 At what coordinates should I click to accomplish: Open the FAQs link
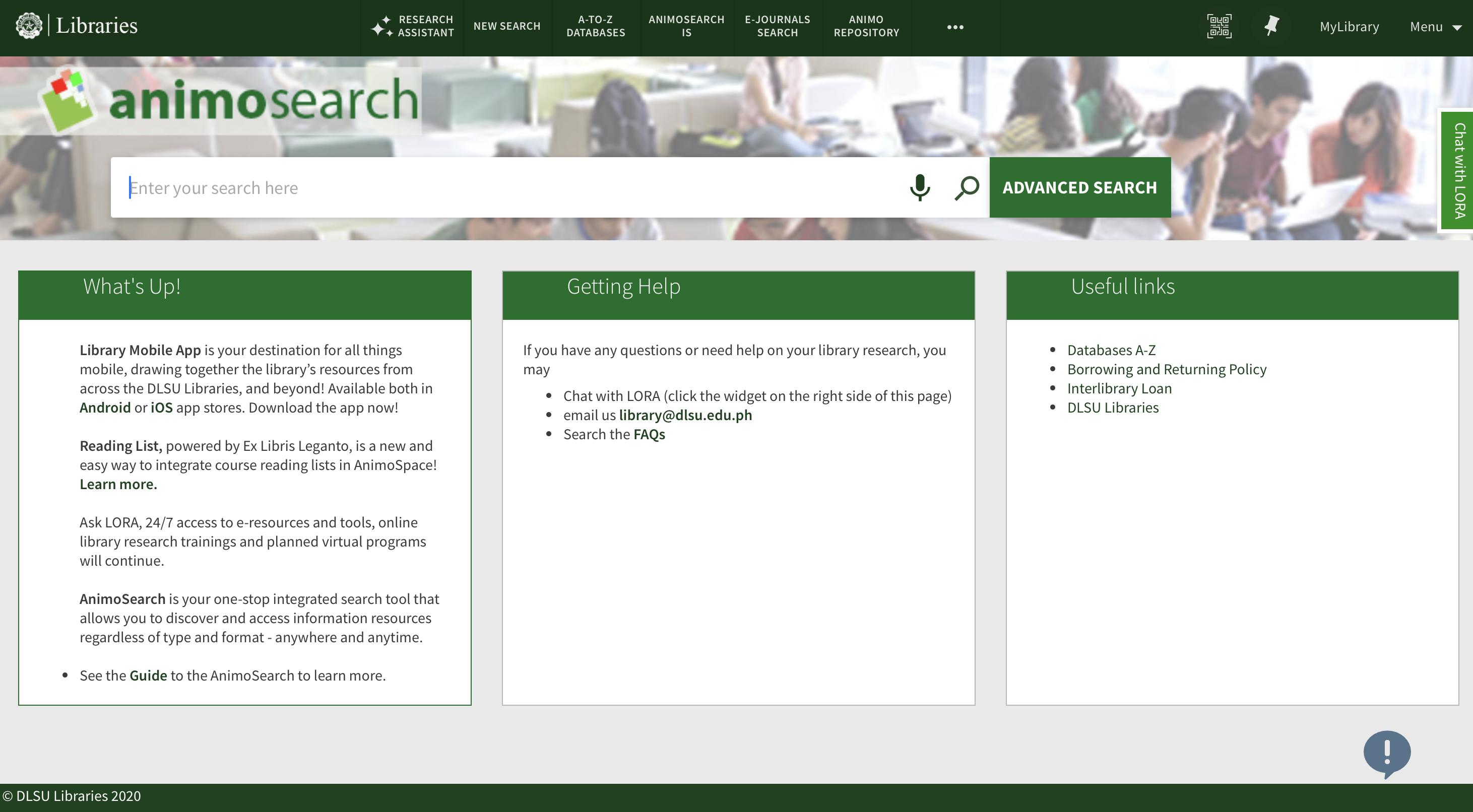coord(649,434)
